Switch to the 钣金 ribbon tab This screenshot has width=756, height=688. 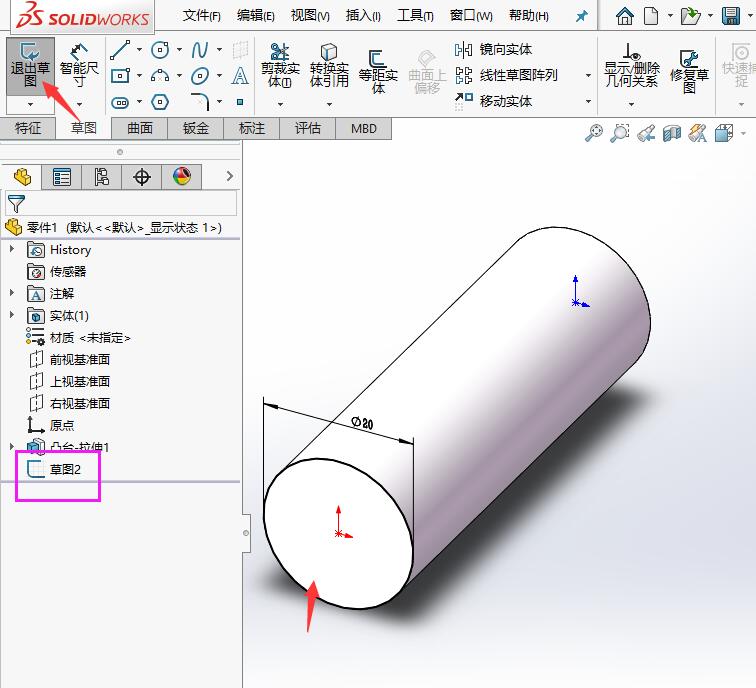[195, 128]
